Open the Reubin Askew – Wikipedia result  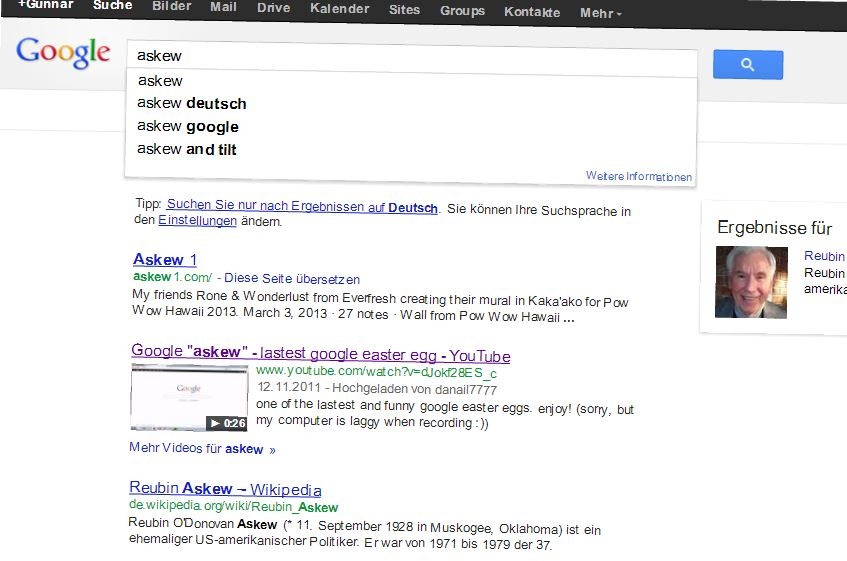tap(225, 489)
